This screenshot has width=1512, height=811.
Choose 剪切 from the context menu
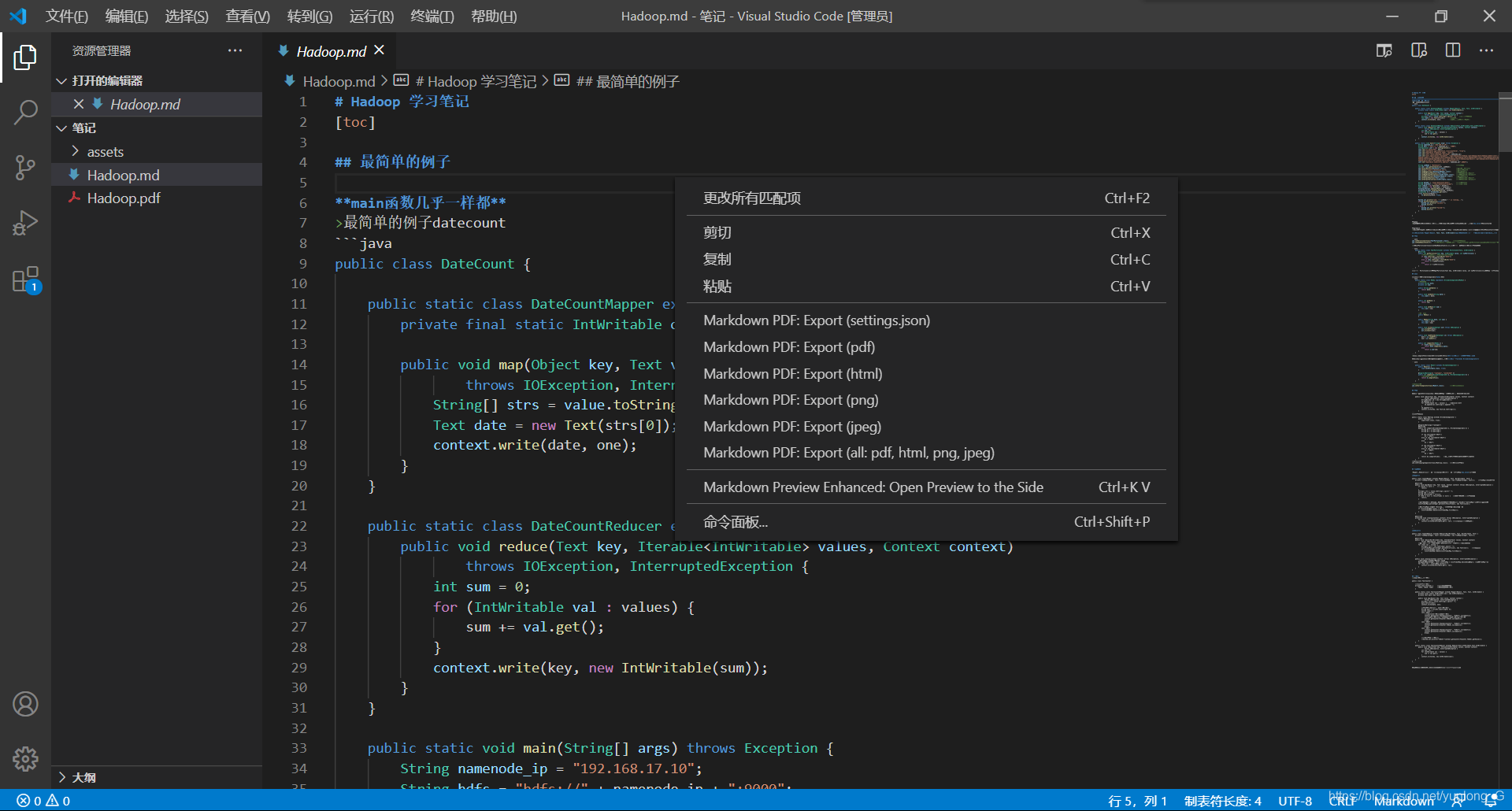coord(926,233)
